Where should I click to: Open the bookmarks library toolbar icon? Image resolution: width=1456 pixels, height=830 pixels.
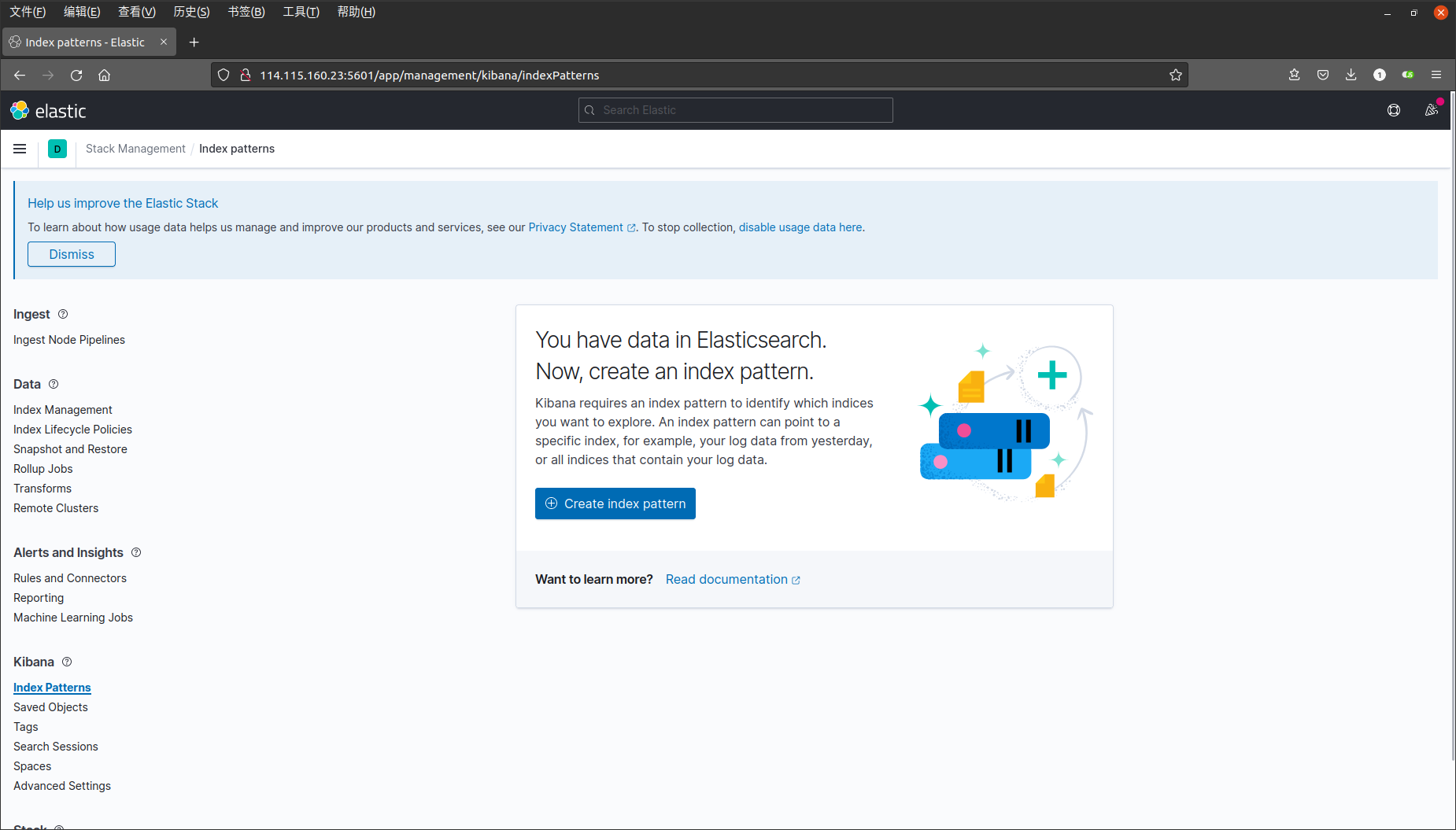(1295, 75)
